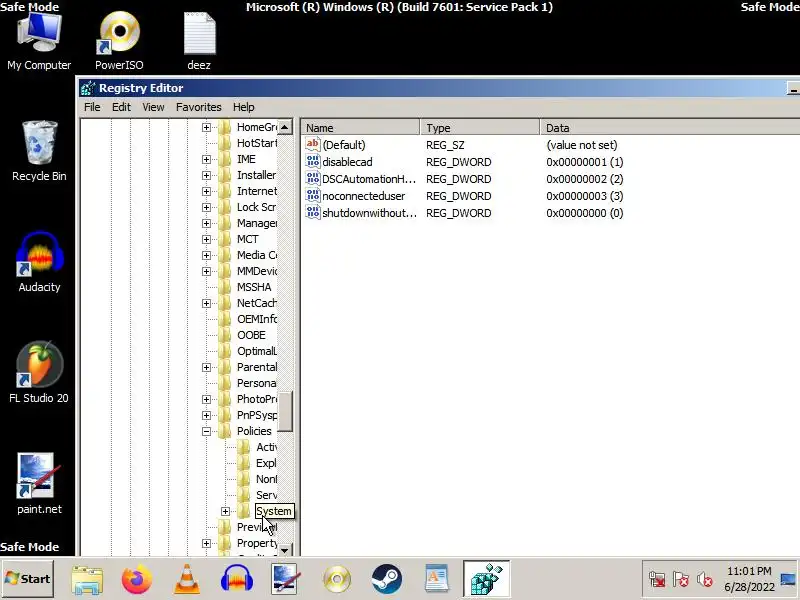The image size is (800, 600).
Task: Click the Audacity taskbar icon
Action: point(237,580)
